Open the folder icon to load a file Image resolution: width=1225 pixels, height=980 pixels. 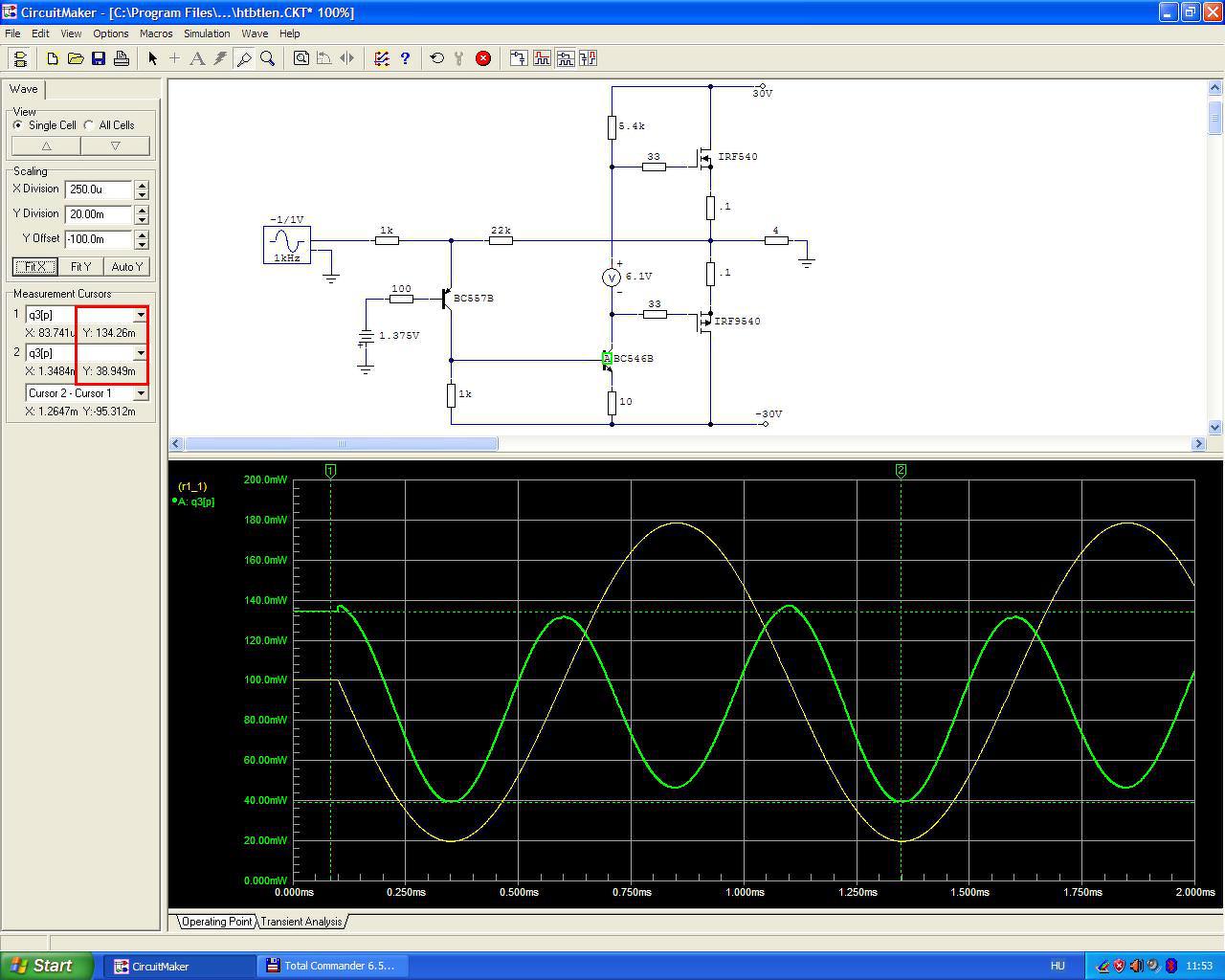[76, 58]
